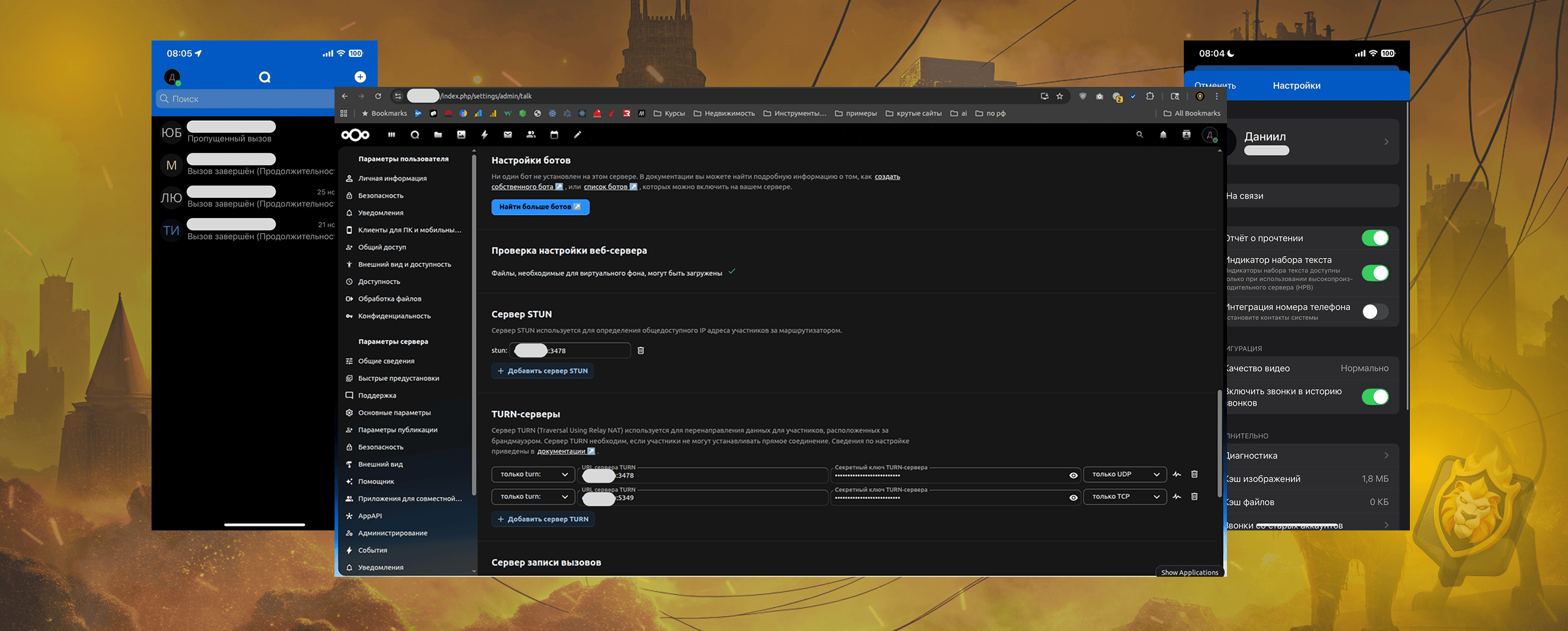This screenshot has height=631, width=1568.
Task: Open the browser extensions puzzle icon
Action: click(1150, 97)
